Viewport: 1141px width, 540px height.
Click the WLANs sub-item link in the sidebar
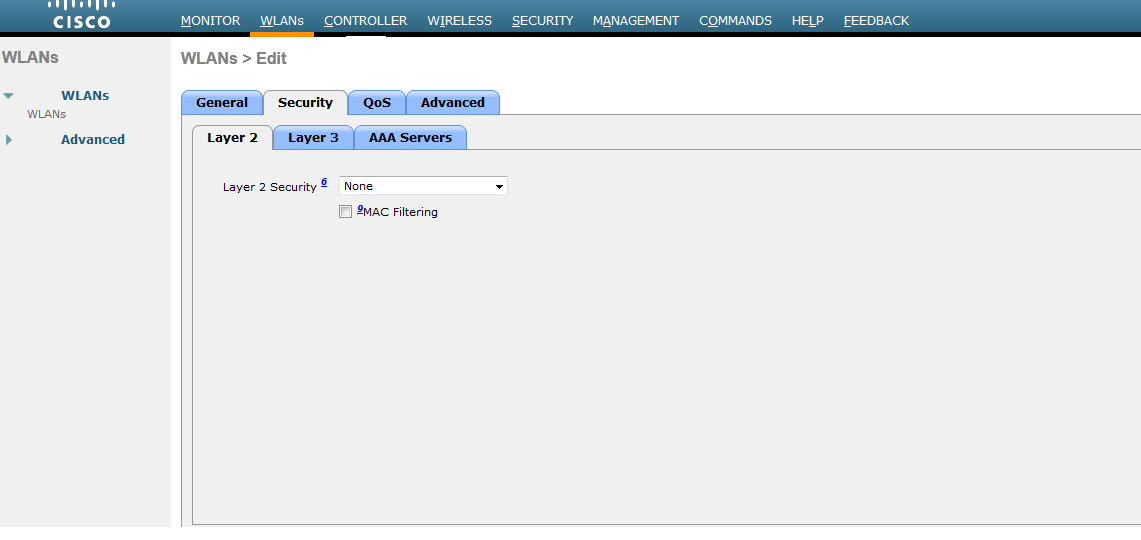click(x=46, y=114)
